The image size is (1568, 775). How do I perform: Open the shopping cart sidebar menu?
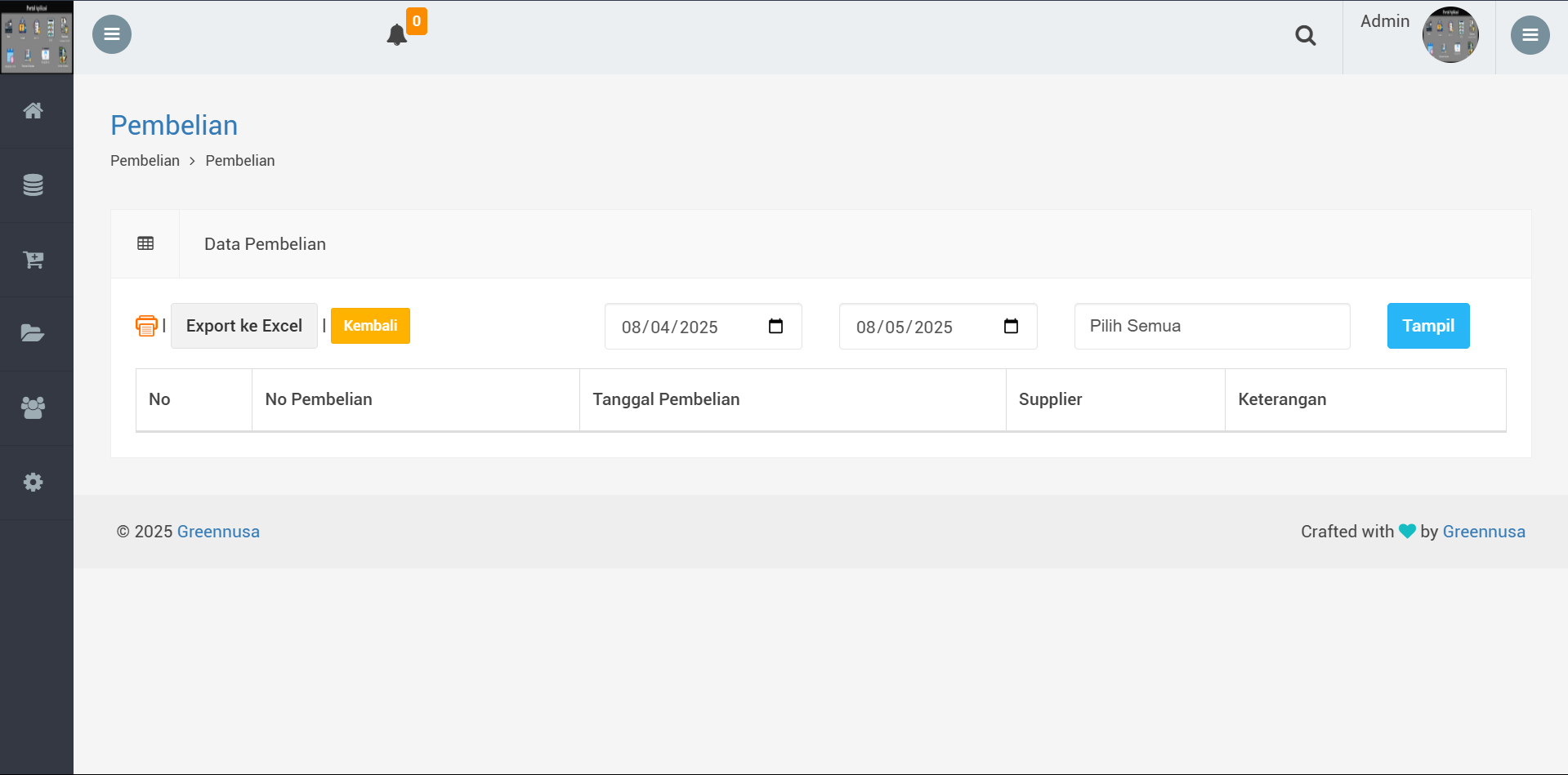[34, 260]
